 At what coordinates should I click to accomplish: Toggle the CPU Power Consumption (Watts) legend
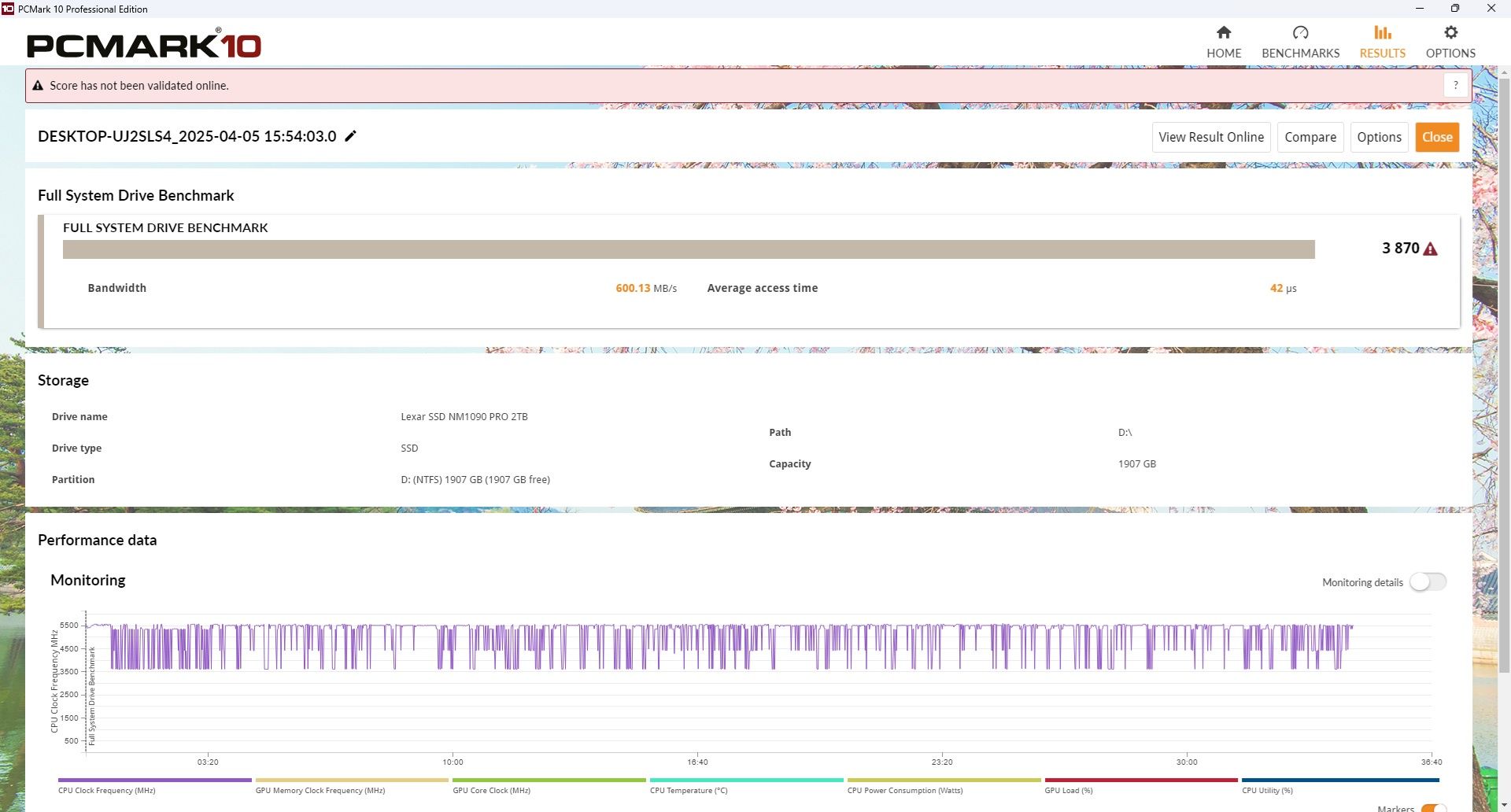[944, 785]
